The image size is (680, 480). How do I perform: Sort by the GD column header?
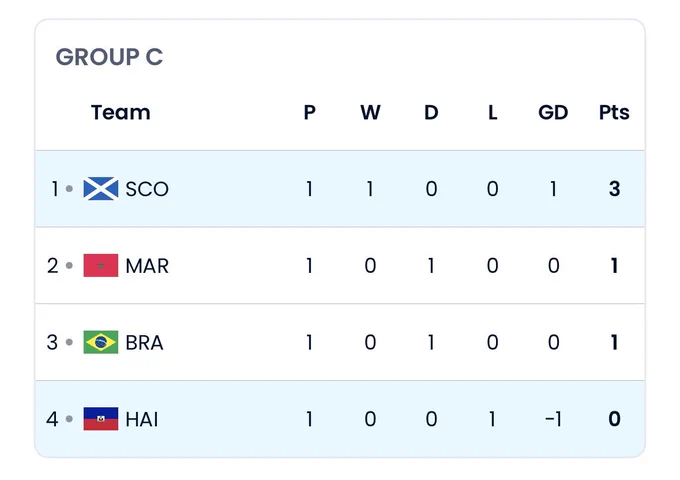(x=553, y=112)
